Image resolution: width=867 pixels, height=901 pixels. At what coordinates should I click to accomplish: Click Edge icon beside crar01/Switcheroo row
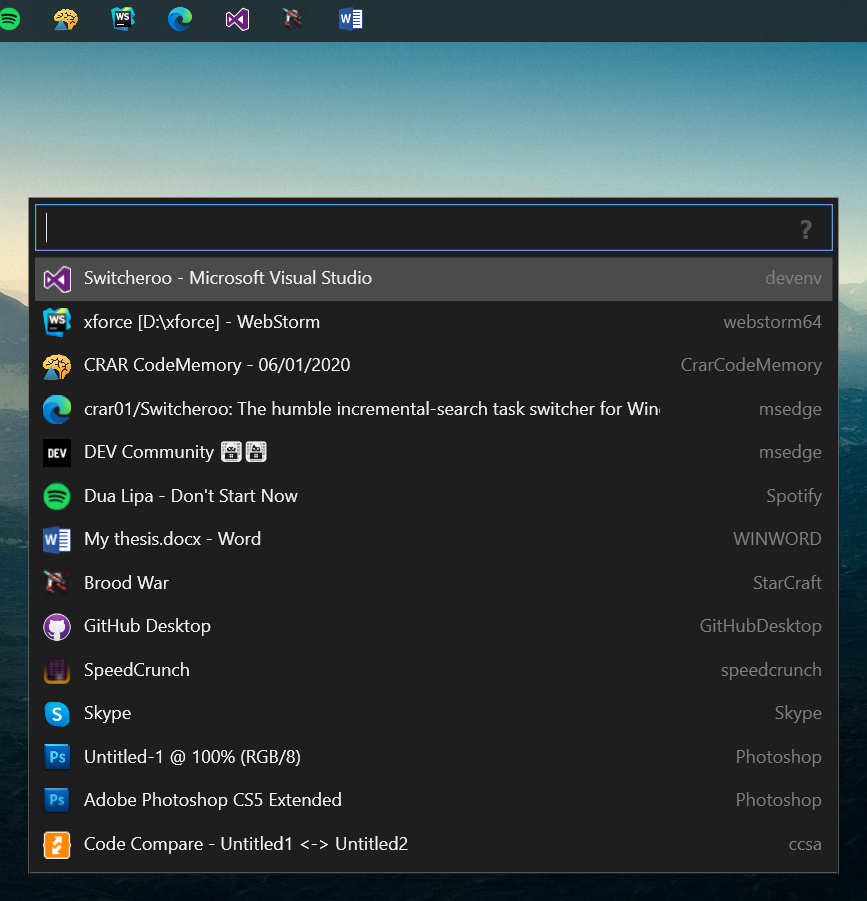point(57,410)
